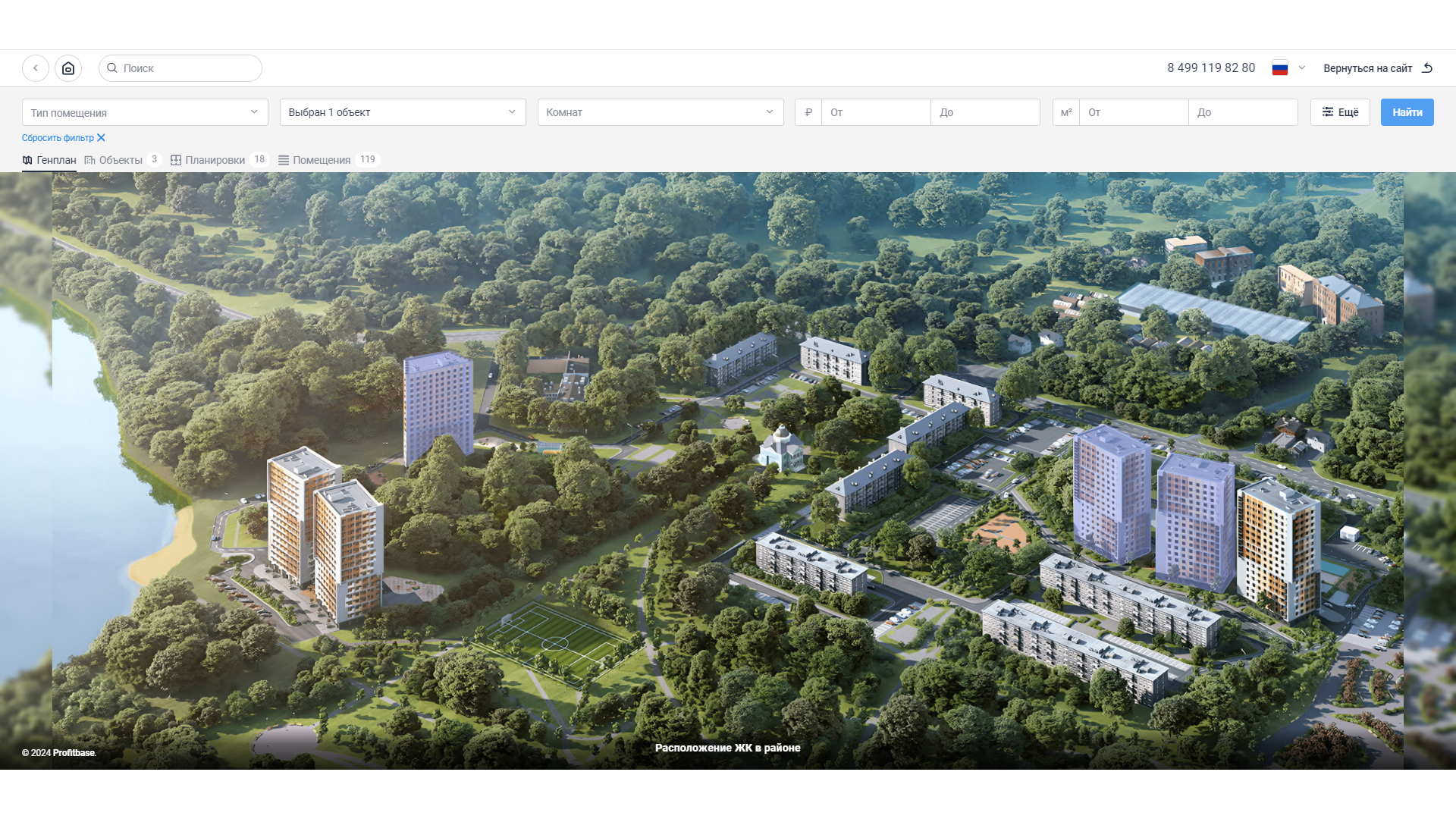This screenshot has width=1456, height=819.
Task: Open the Помещения tab
Action: (328, 160)
